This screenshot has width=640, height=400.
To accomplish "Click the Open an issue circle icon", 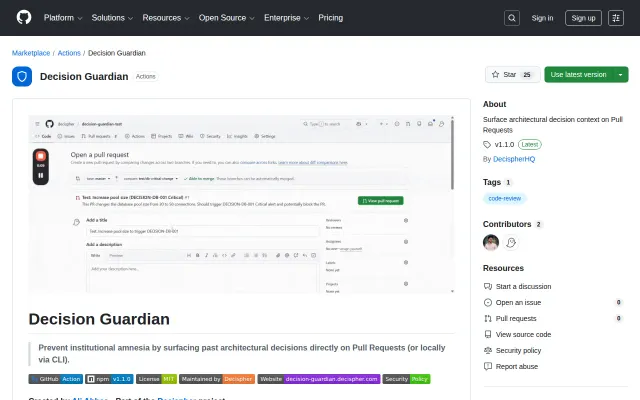I will click(488, 302).
